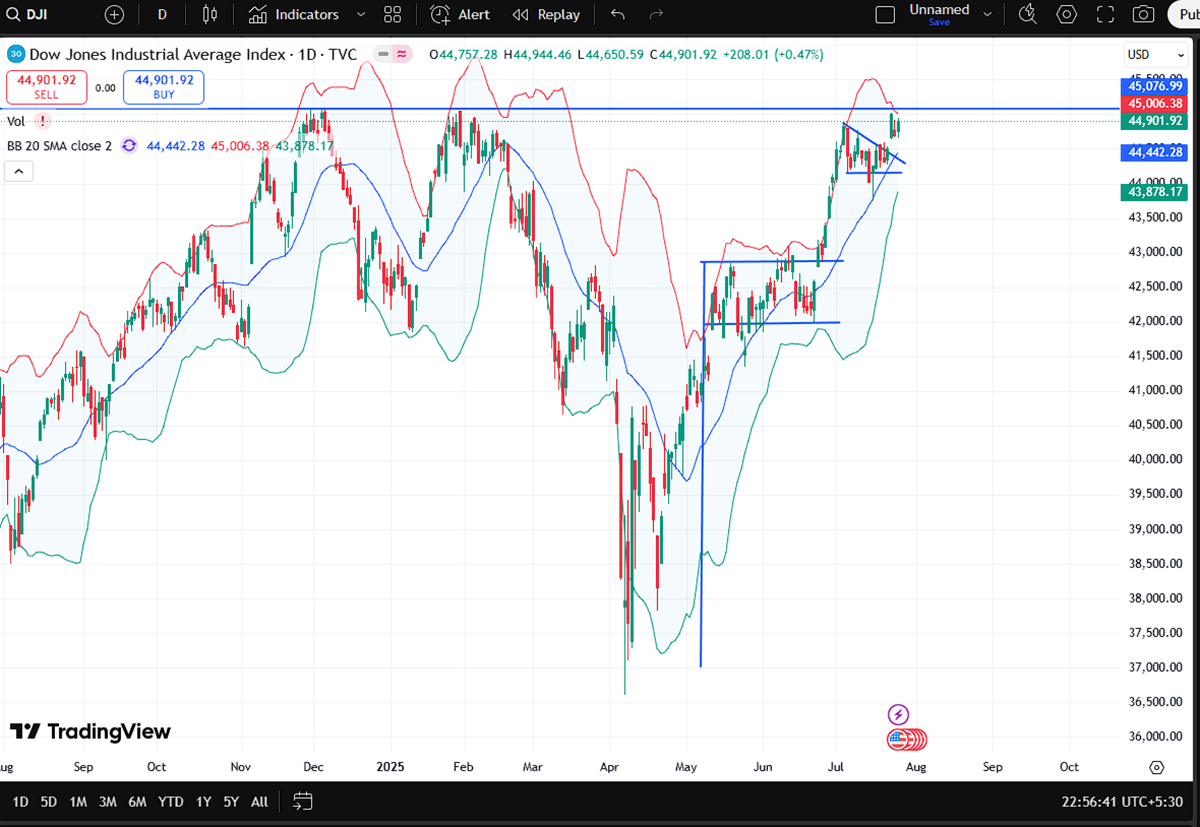Select the 1M date range

point(79,802)
